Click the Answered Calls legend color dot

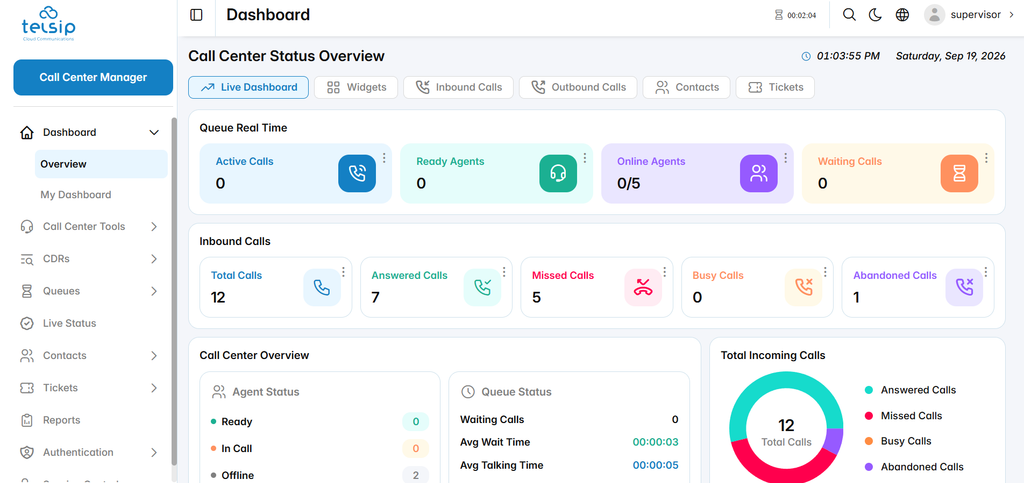click(x=869, y=390)
